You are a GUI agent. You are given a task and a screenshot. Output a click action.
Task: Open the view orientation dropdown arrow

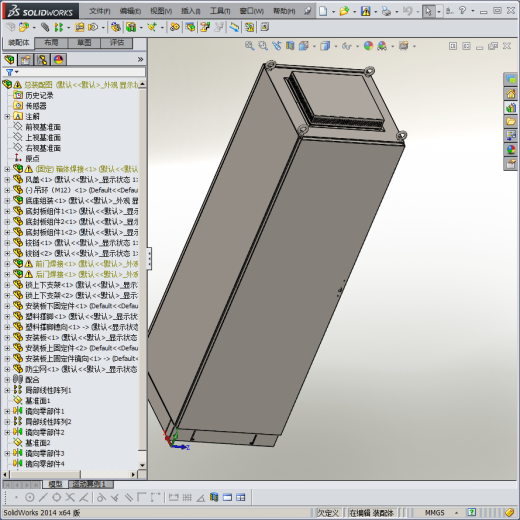coord(314,46)
